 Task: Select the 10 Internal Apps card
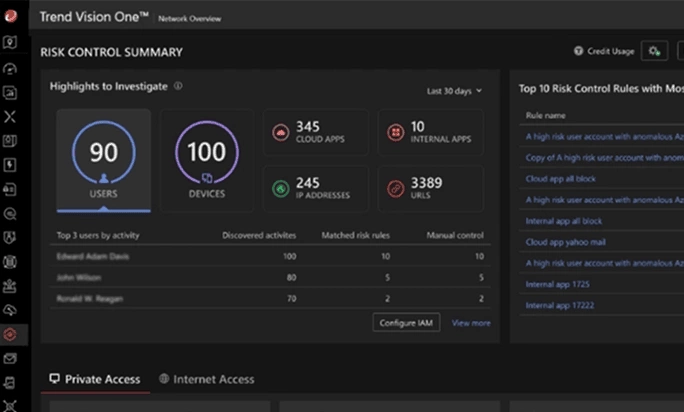[431, 132]
